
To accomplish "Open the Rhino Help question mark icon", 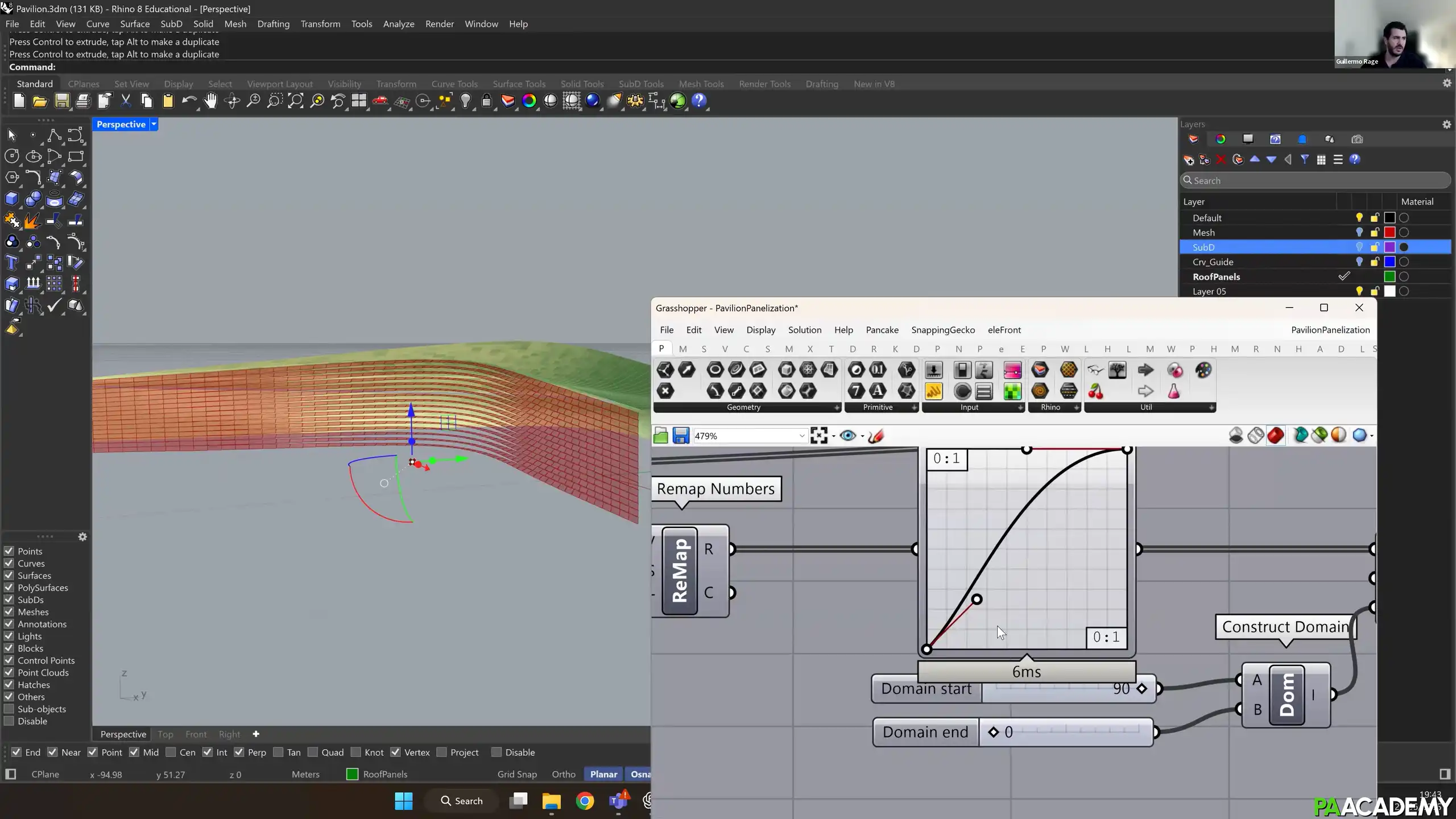I will pyautogui.click(x=700, y=101).
